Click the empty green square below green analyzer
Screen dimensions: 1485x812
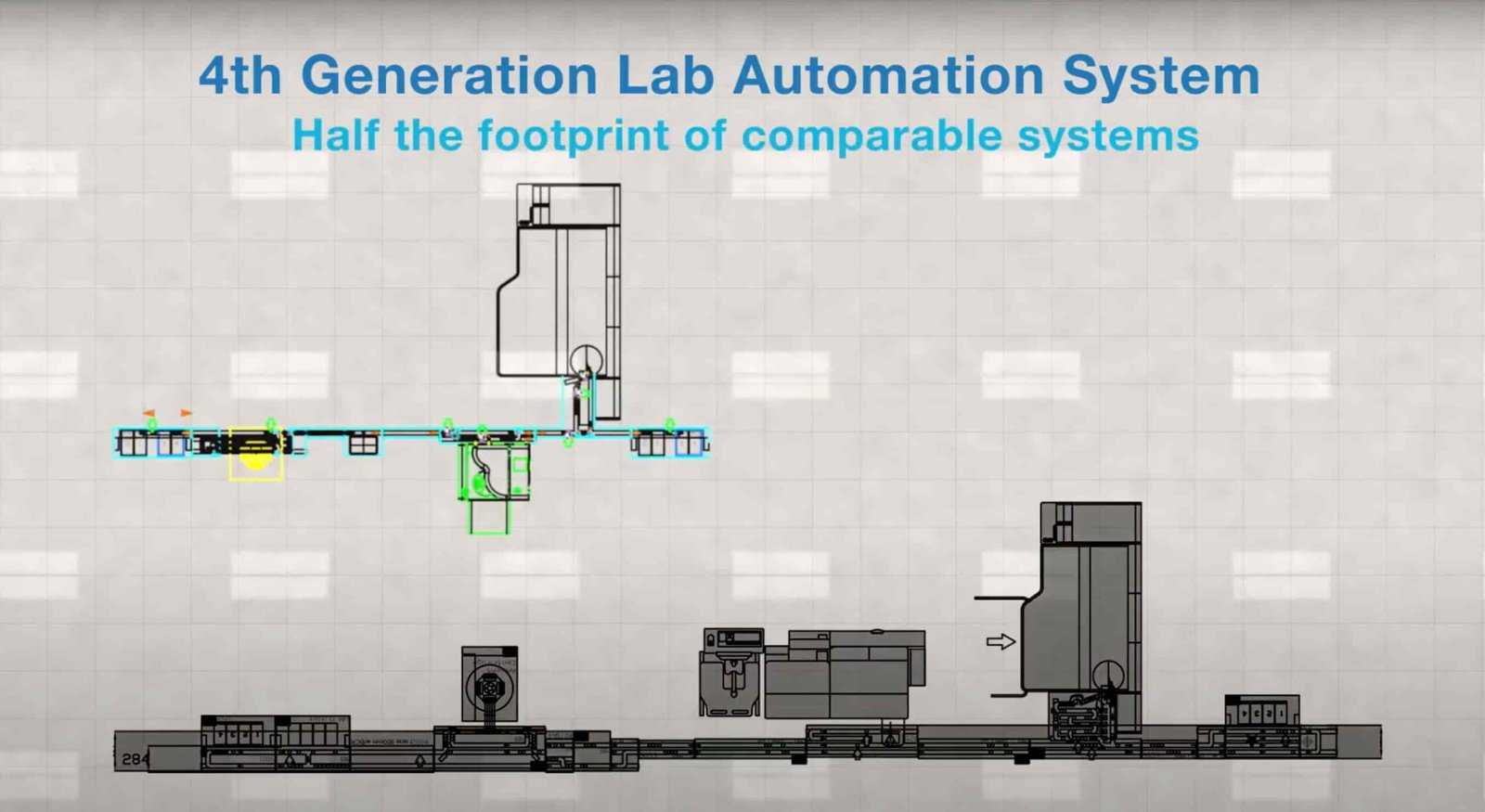point(489,517)
